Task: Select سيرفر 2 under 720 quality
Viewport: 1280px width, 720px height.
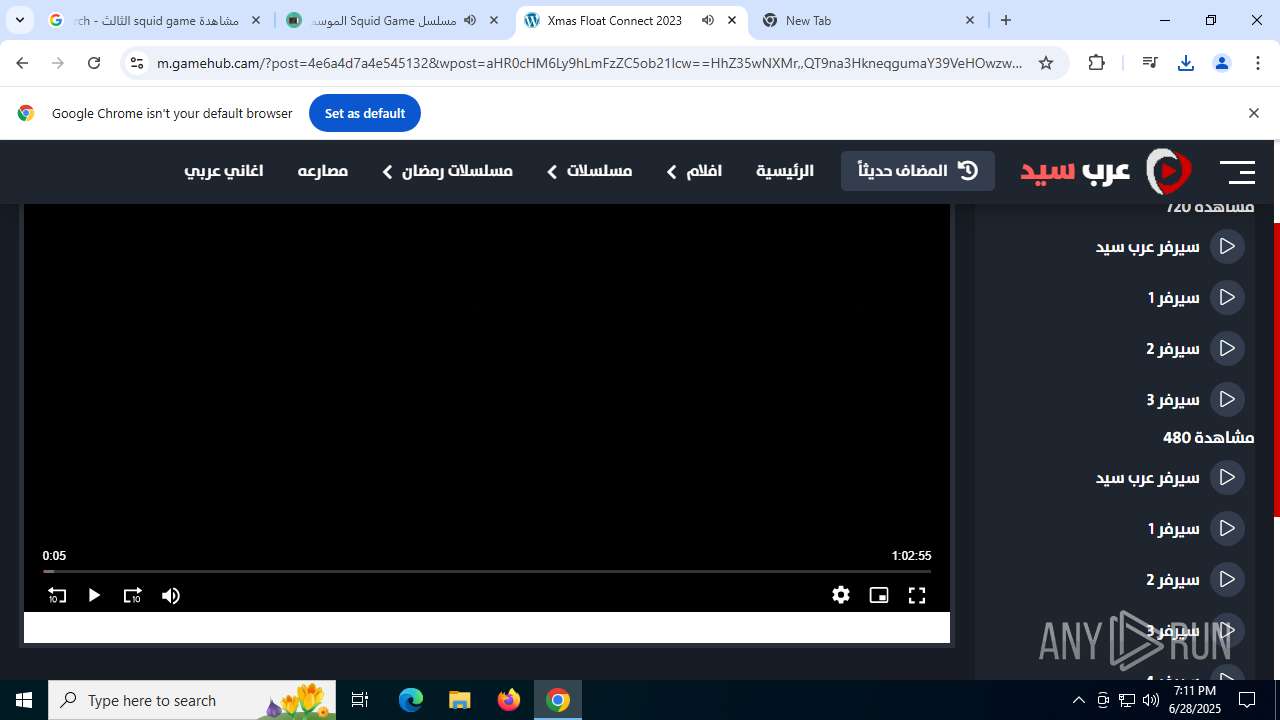Action: (x=1195, y=348)
